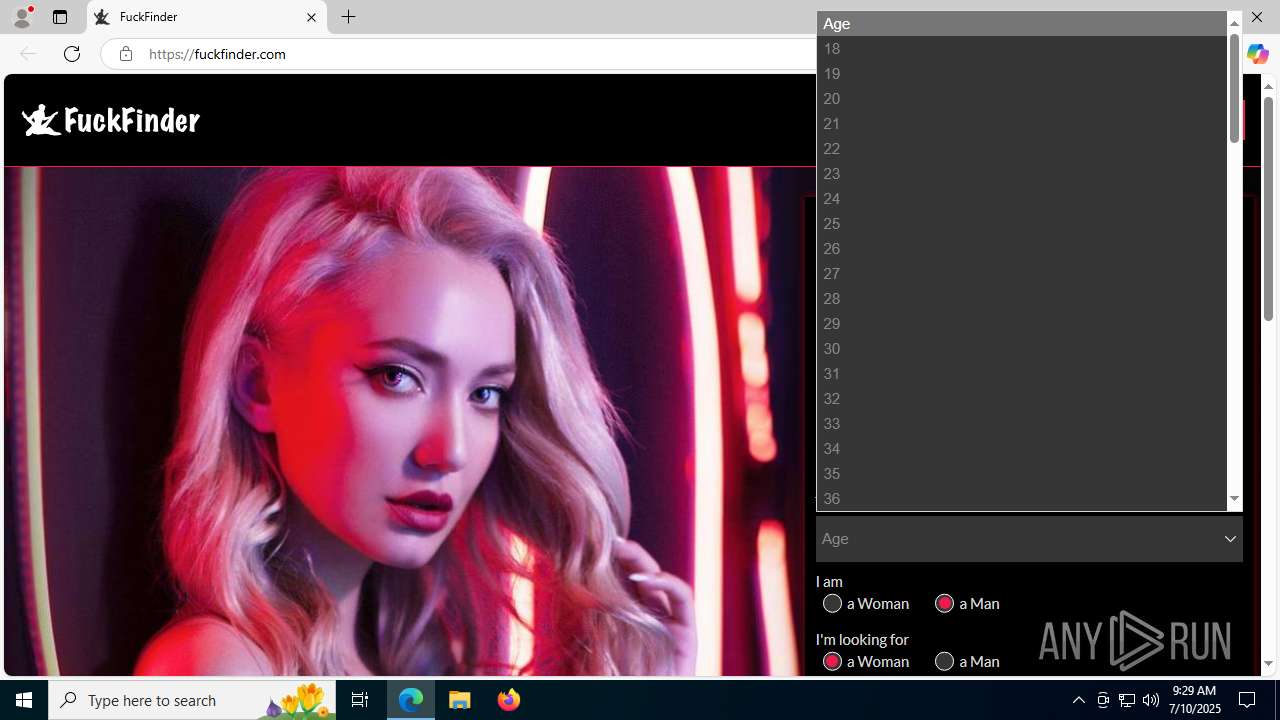The height and width of the screenshot is (720, 1280).
Task: Choose age 21 from the list
Action: 1022,123
